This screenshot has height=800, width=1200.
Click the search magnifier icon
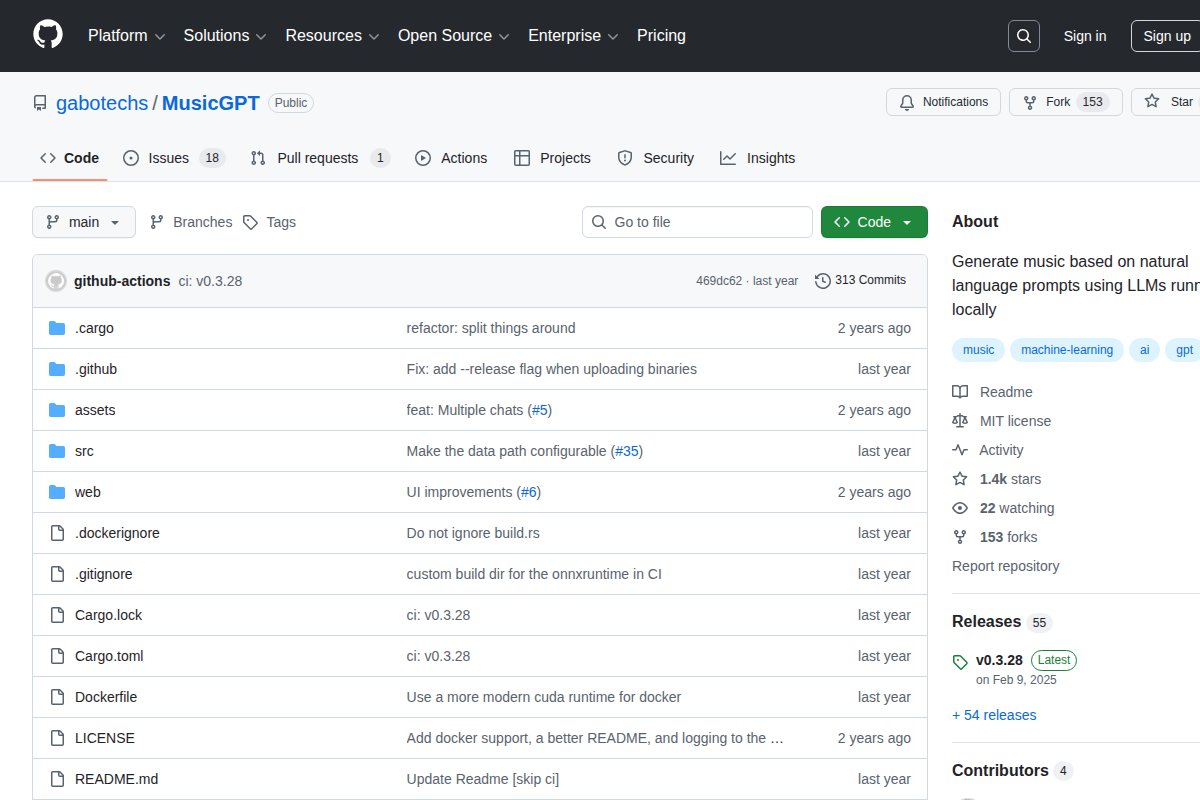point(1023,36)
